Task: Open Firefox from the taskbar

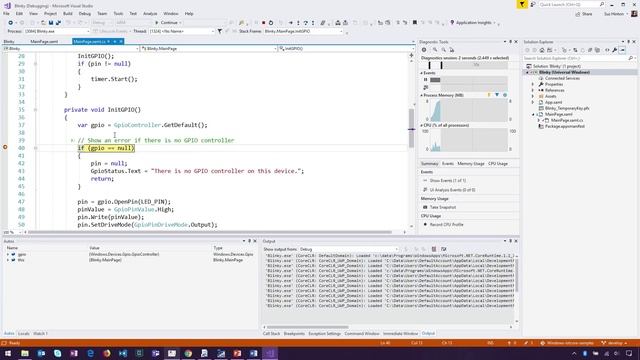Action: (x=107, y=353)
